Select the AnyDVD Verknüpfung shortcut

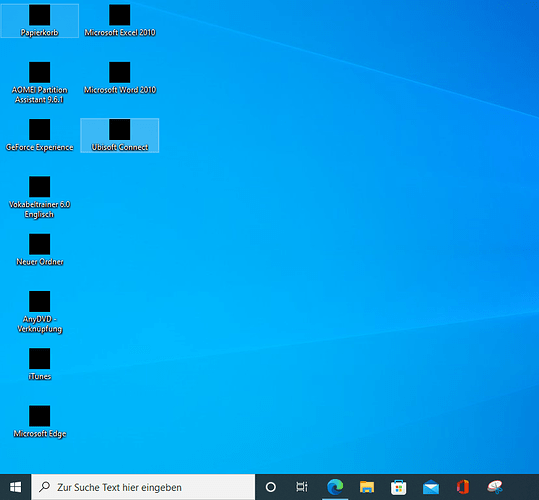(40, 312)
